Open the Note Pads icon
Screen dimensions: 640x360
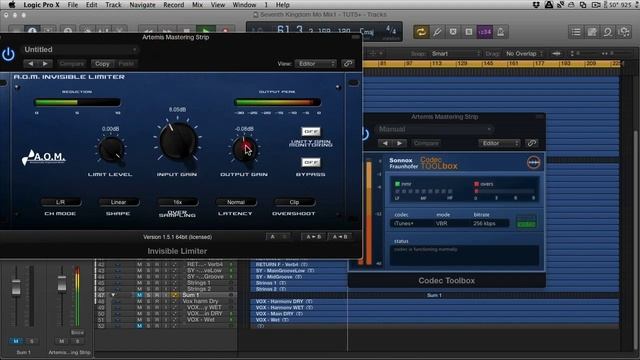pyautogui.click(x=592, y=32)
